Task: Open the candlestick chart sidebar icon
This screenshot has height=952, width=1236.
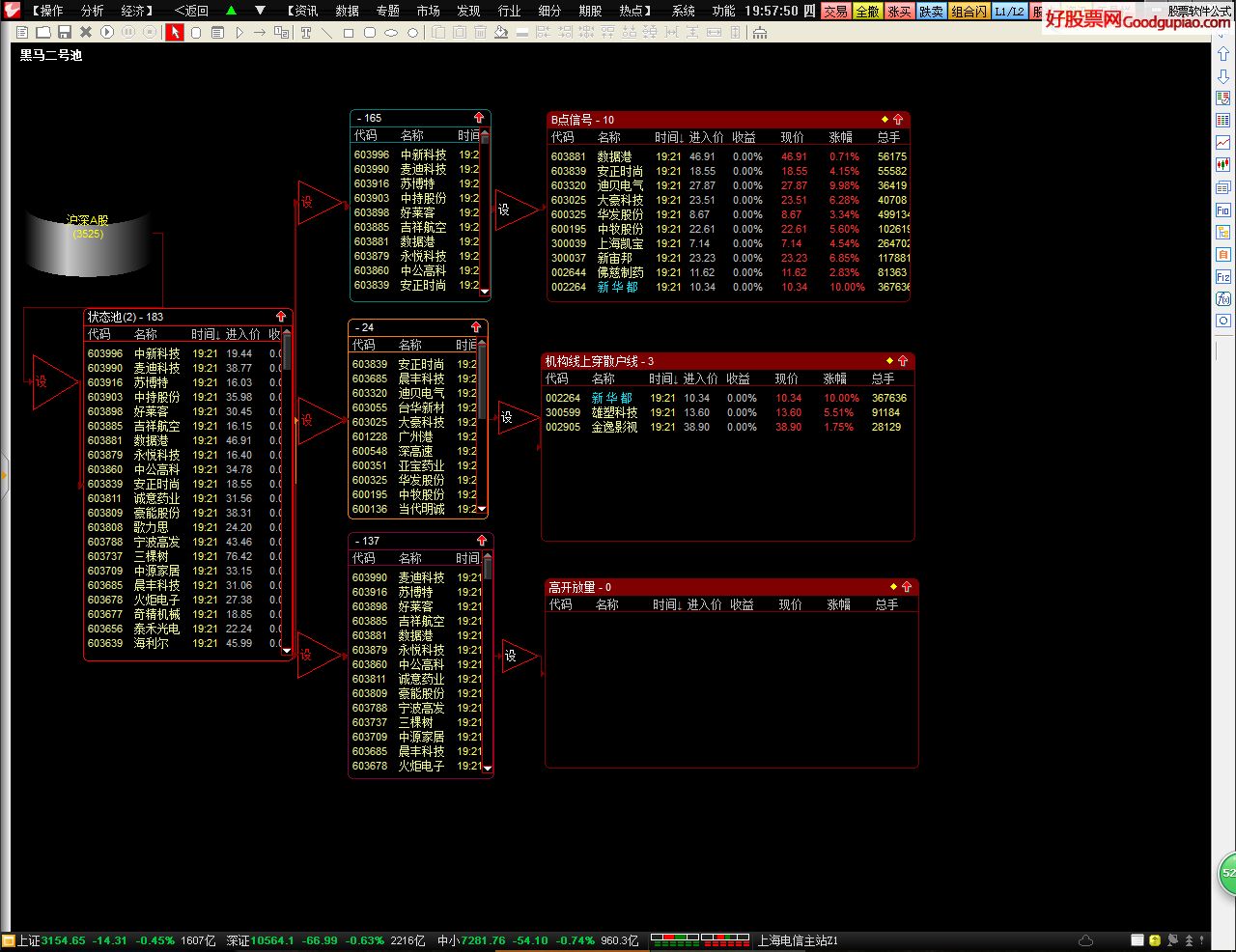Action: click(x=1222, y=165)
